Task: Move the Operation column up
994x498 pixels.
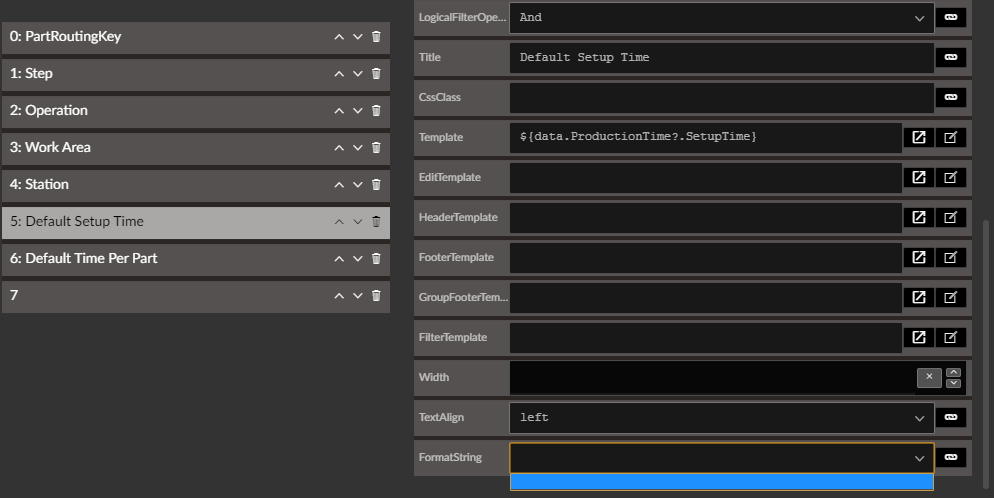Action: [339, 111]
